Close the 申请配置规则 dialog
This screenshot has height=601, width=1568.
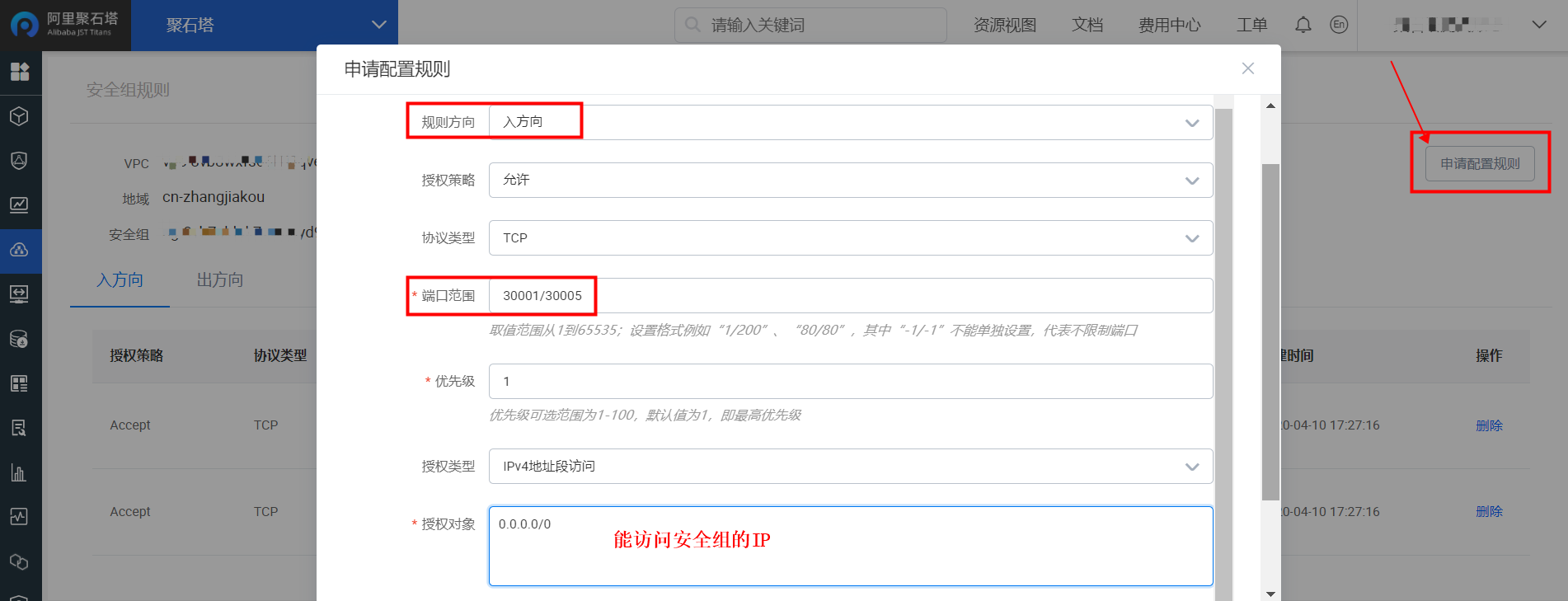coord(1247,68)
